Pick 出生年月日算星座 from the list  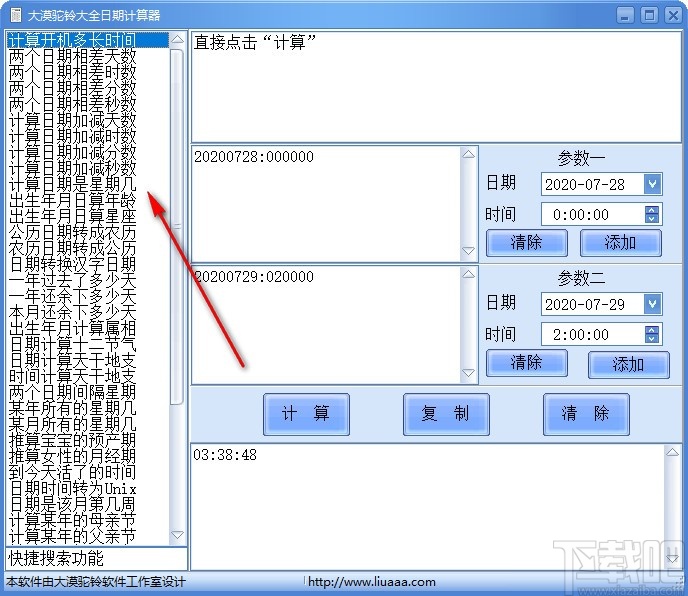coord(88,216)
